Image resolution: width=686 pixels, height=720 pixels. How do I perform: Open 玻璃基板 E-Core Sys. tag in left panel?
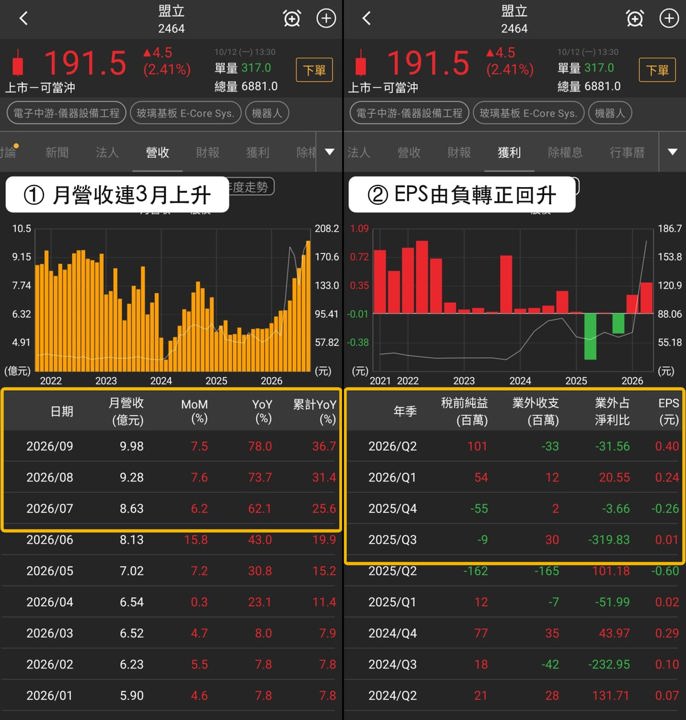(186, 113)
